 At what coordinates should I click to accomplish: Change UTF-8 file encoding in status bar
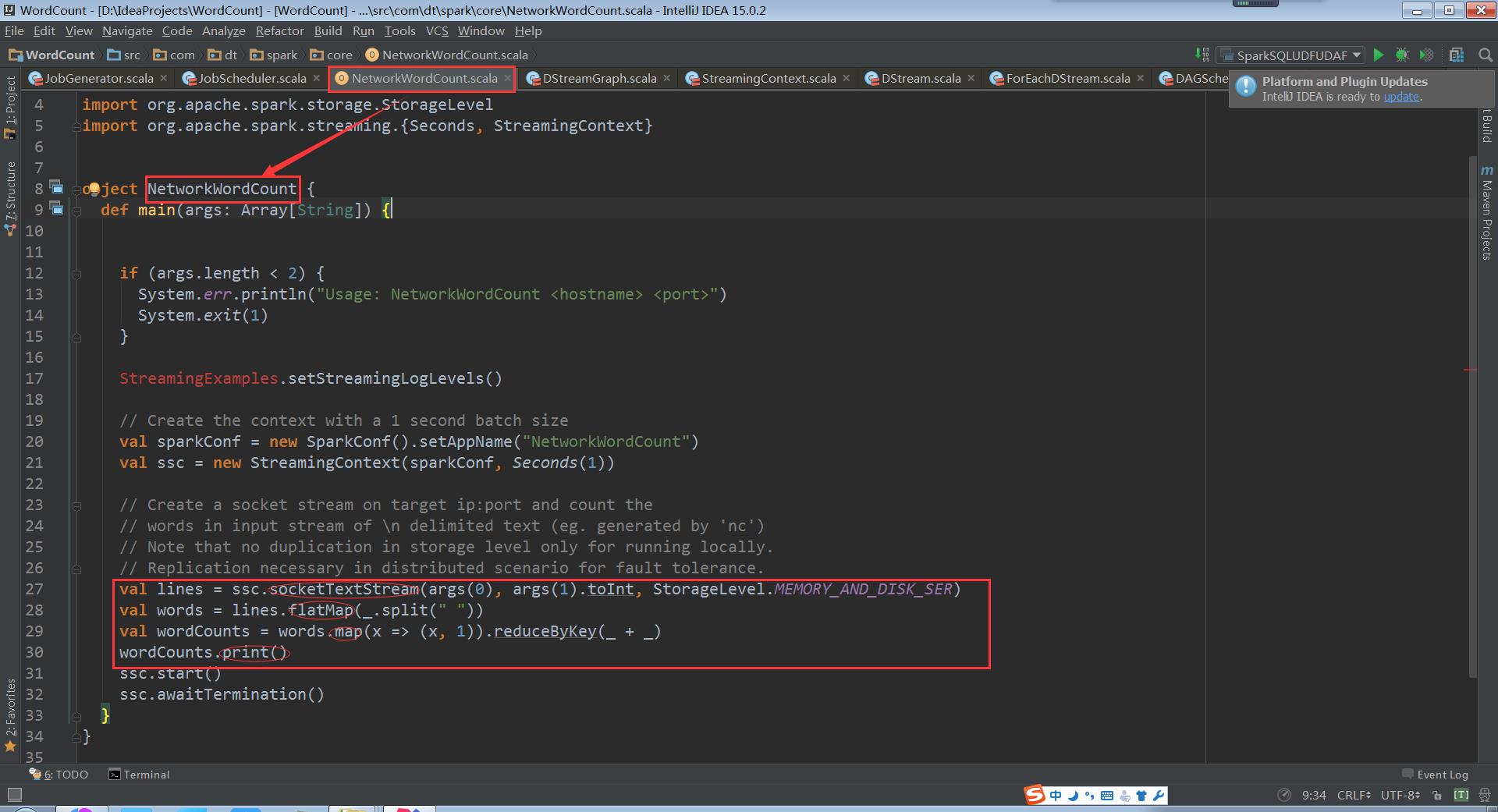[1400, 795]
